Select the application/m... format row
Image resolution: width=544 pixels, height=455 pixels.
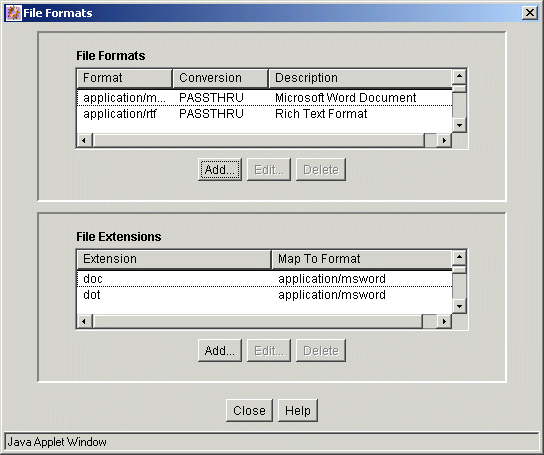(x=264, y=98)
